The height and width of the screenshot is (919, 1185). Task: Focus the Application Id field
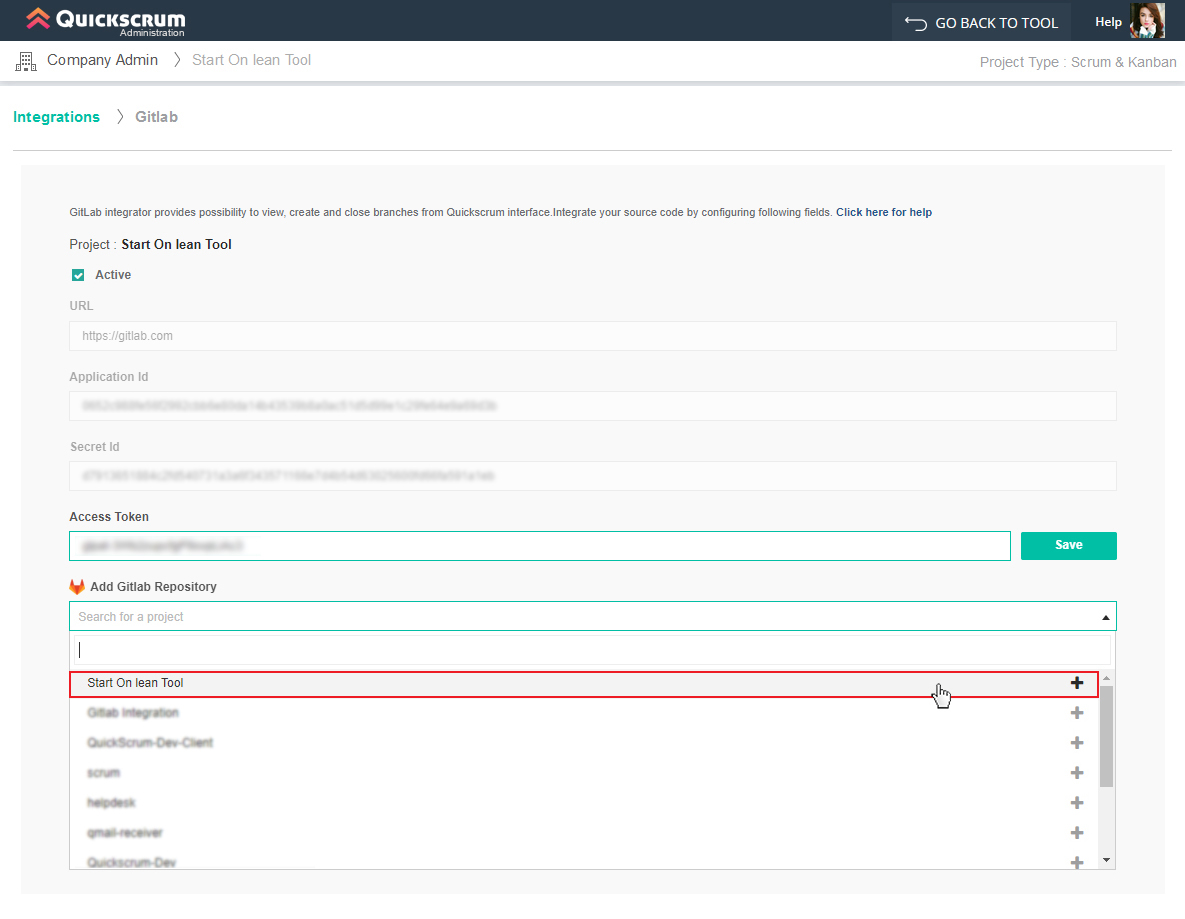point(592,406)
